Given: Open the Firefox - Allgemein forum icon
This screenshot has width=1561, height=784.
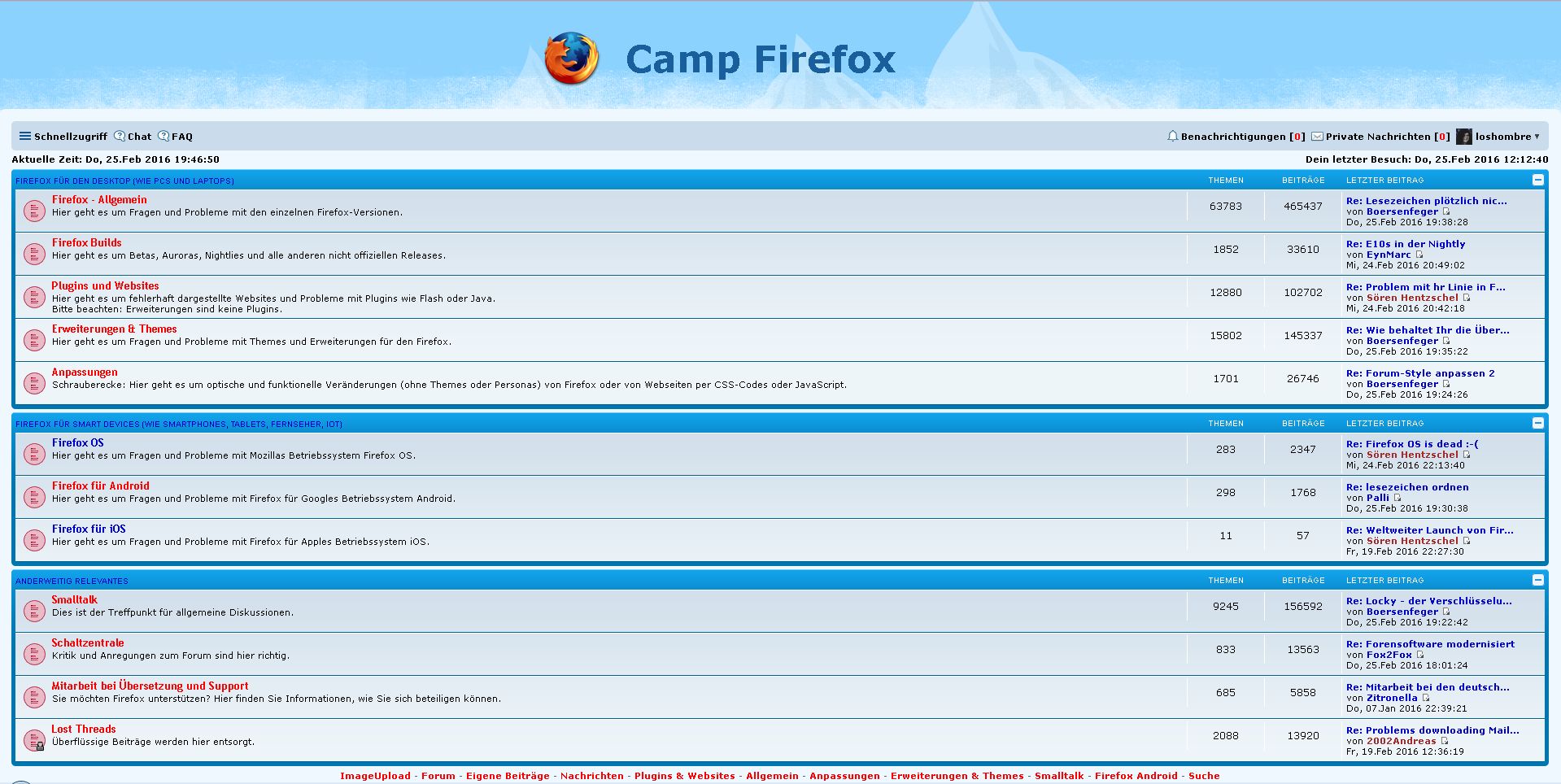Looking at the screenshot, I should tap(33, 211).
